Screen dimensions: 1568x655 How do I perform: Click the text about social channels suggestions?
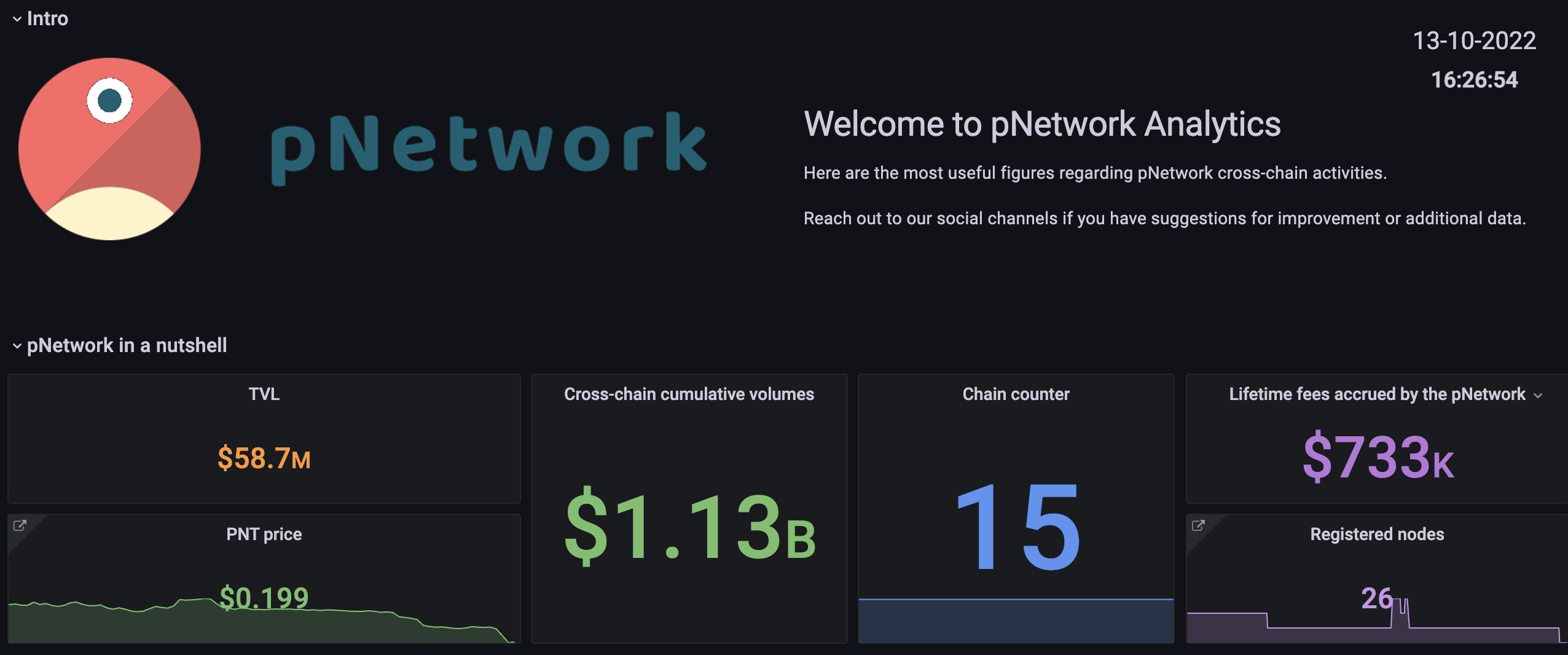tap(1165, 219)
